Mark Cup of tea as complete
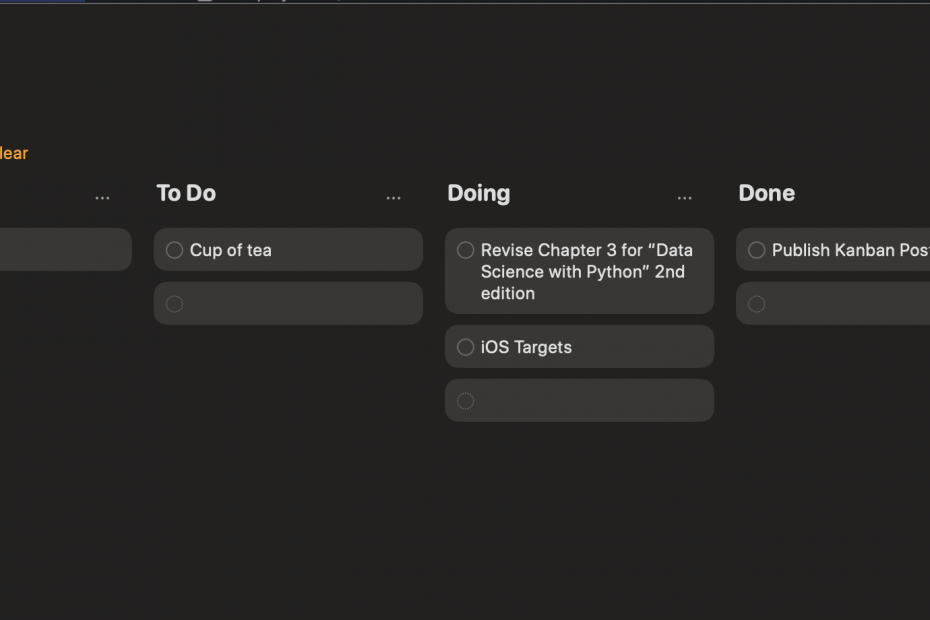This screenshot has height=620, width=930. tap(174, 250)
